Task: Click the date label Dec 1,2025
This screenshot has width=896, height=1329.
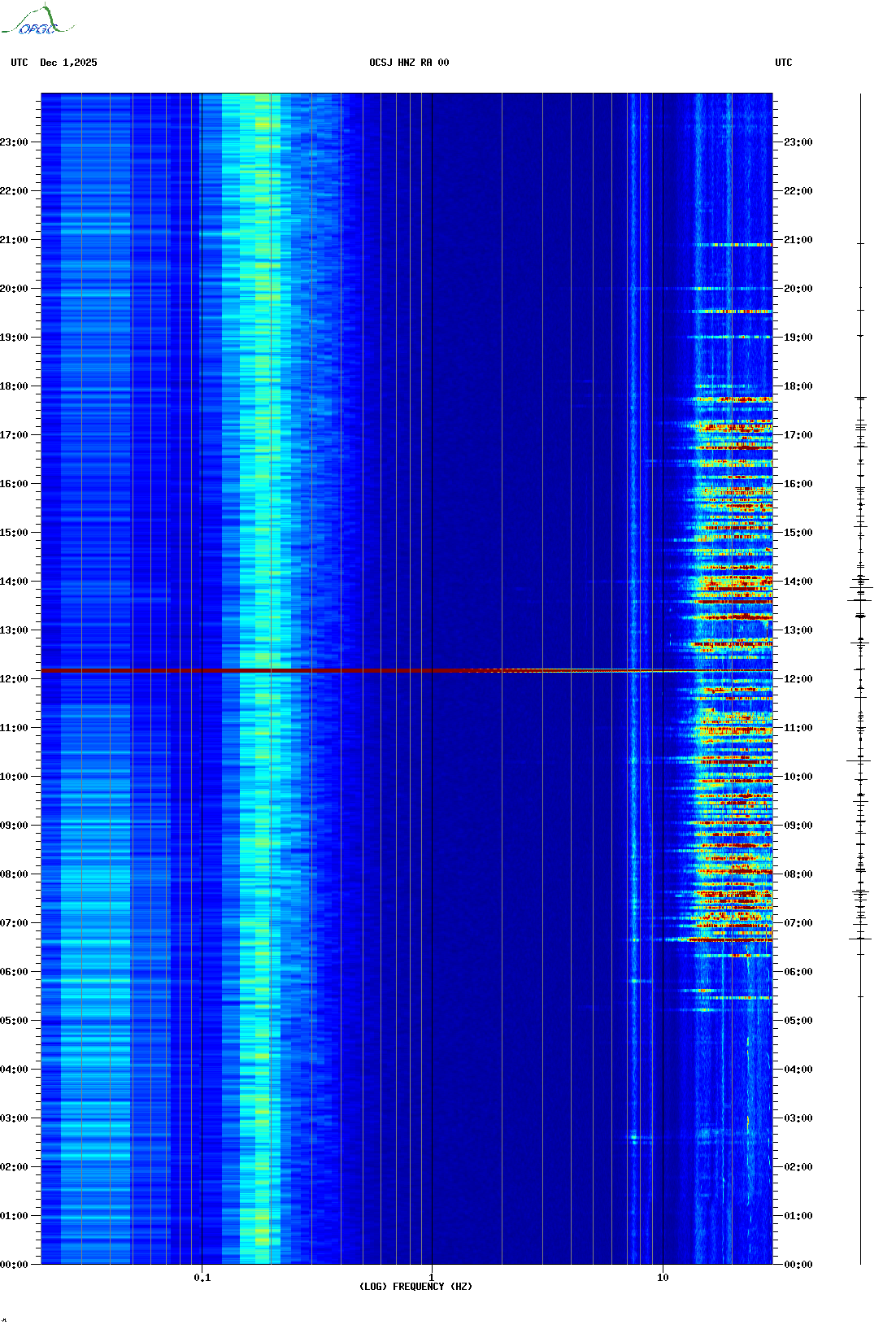Action: (68, 63)
